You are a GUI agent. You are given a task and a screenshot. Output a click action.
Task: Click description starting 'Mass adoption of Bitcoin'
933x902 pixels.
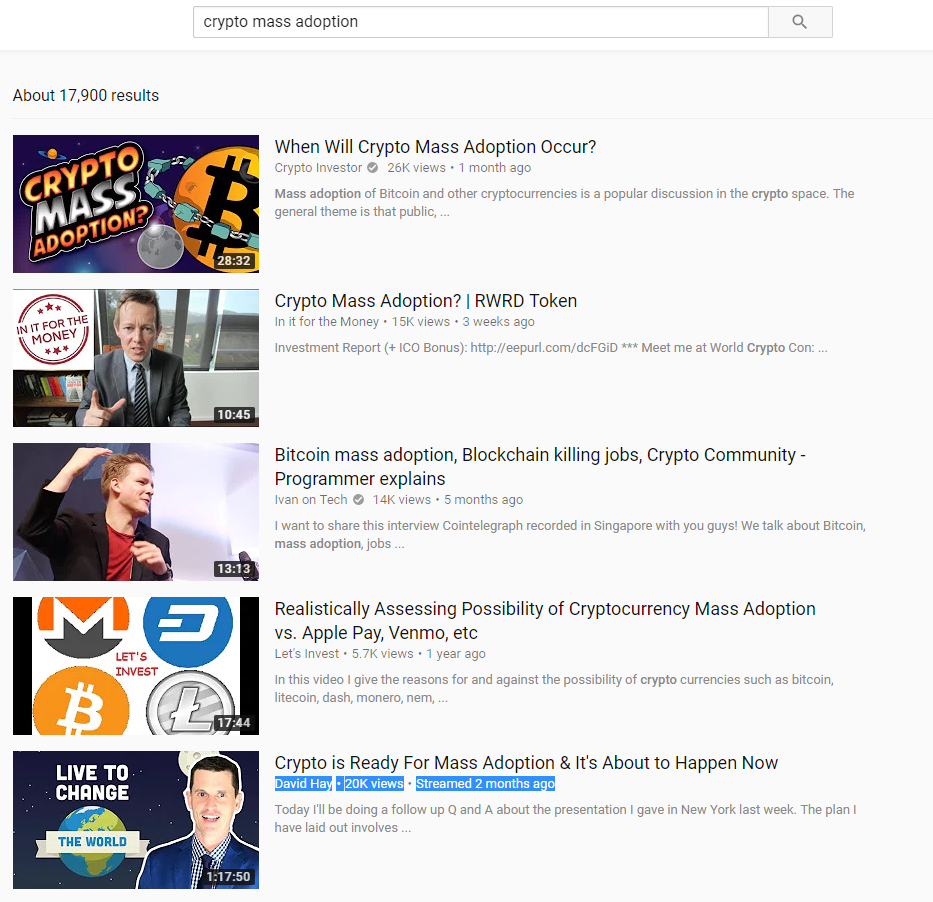564,203
